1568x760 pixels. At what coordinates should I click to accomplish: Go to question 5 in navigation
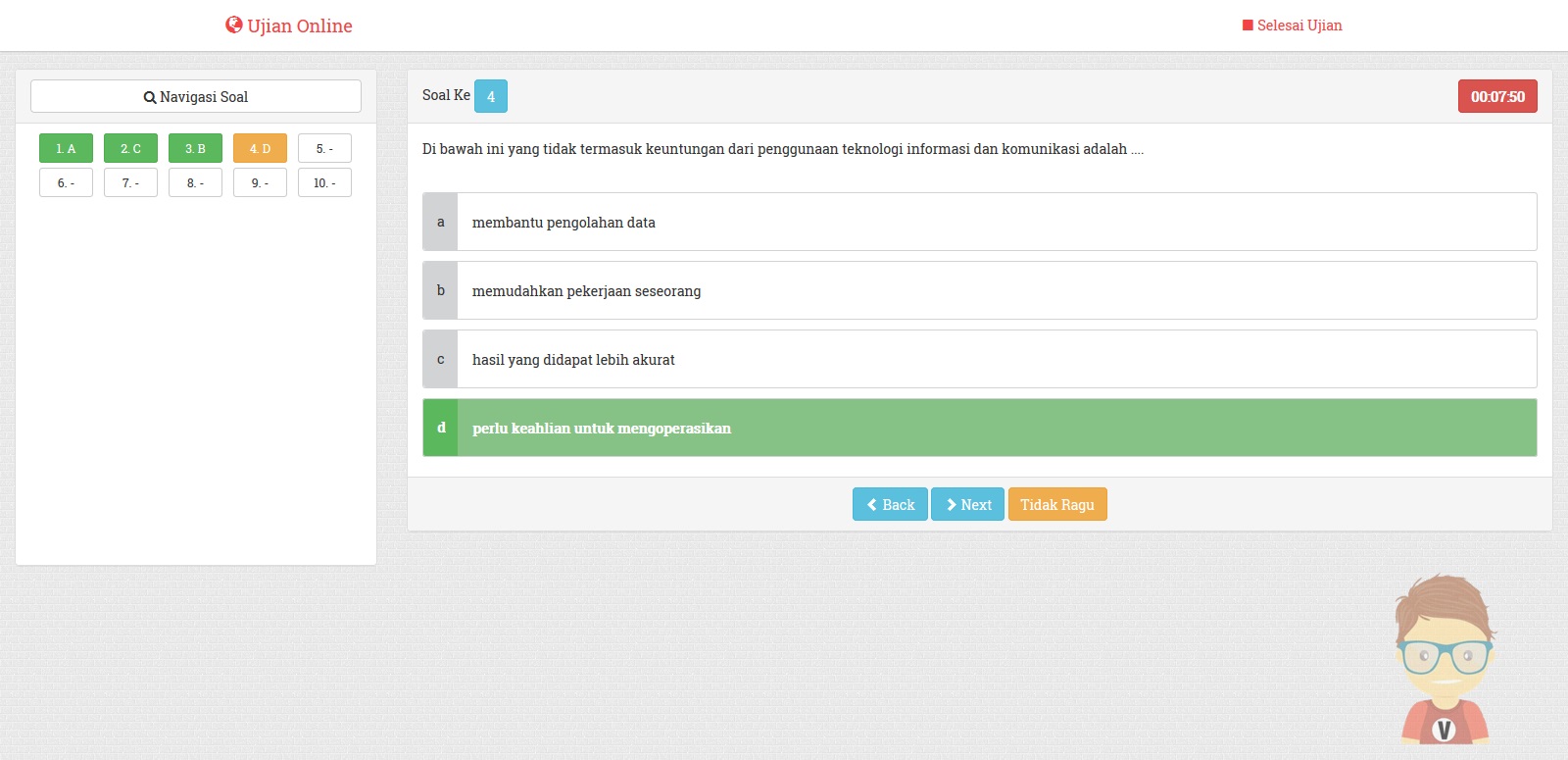[x=324, y=149]
